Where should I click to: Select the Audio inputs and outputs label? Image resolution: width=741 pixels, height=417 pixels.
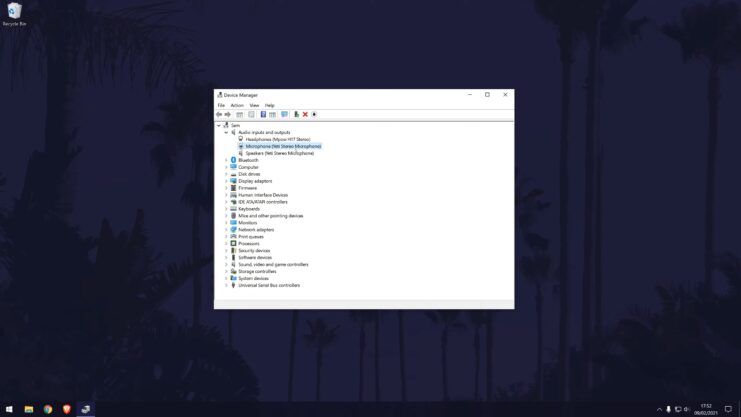[x=264, y=132]
